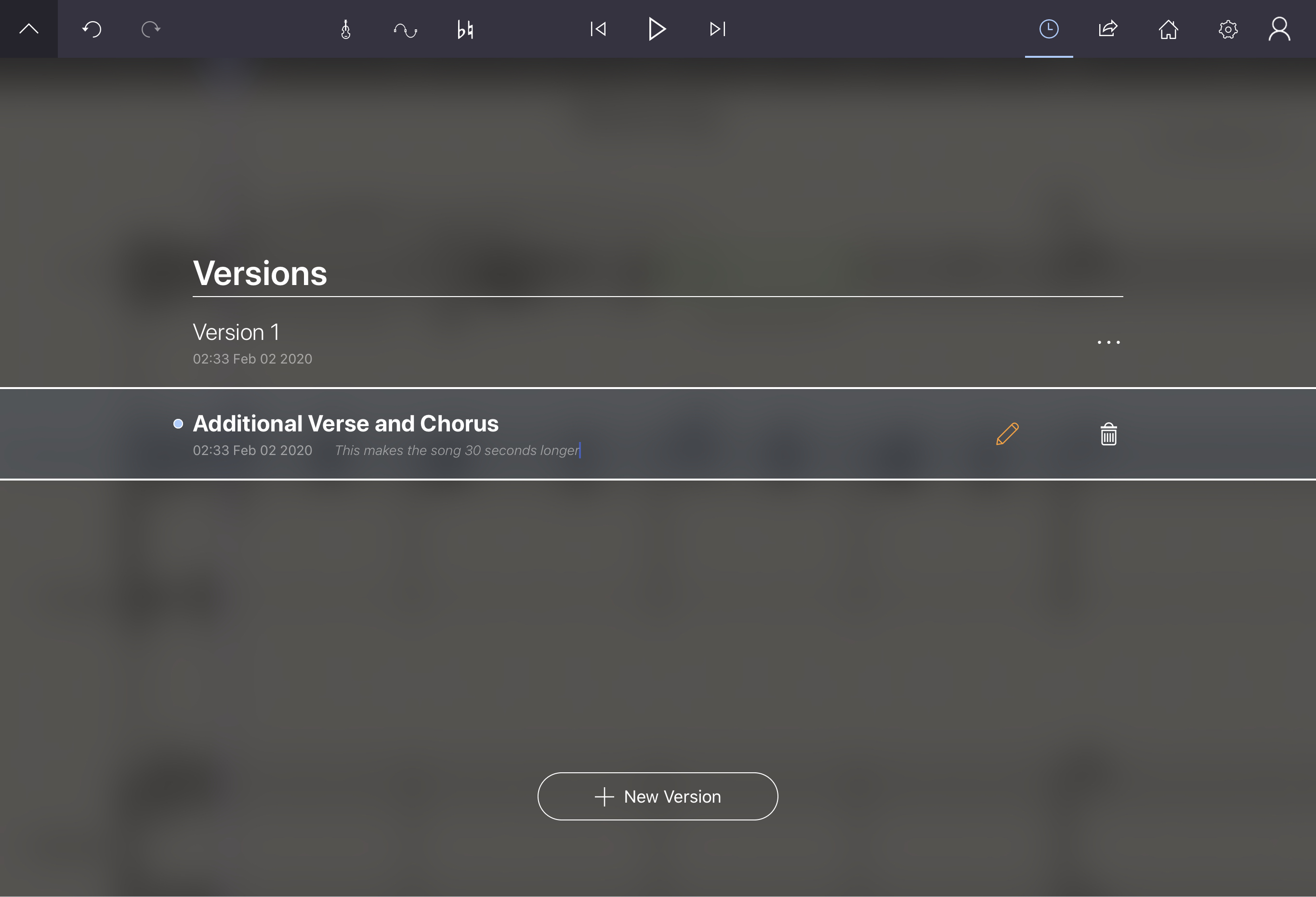Open three-dot menu for Version 1
The width and height of the screenshot is (1316, 897).
pyautogui.click(x=1108, y=342)
